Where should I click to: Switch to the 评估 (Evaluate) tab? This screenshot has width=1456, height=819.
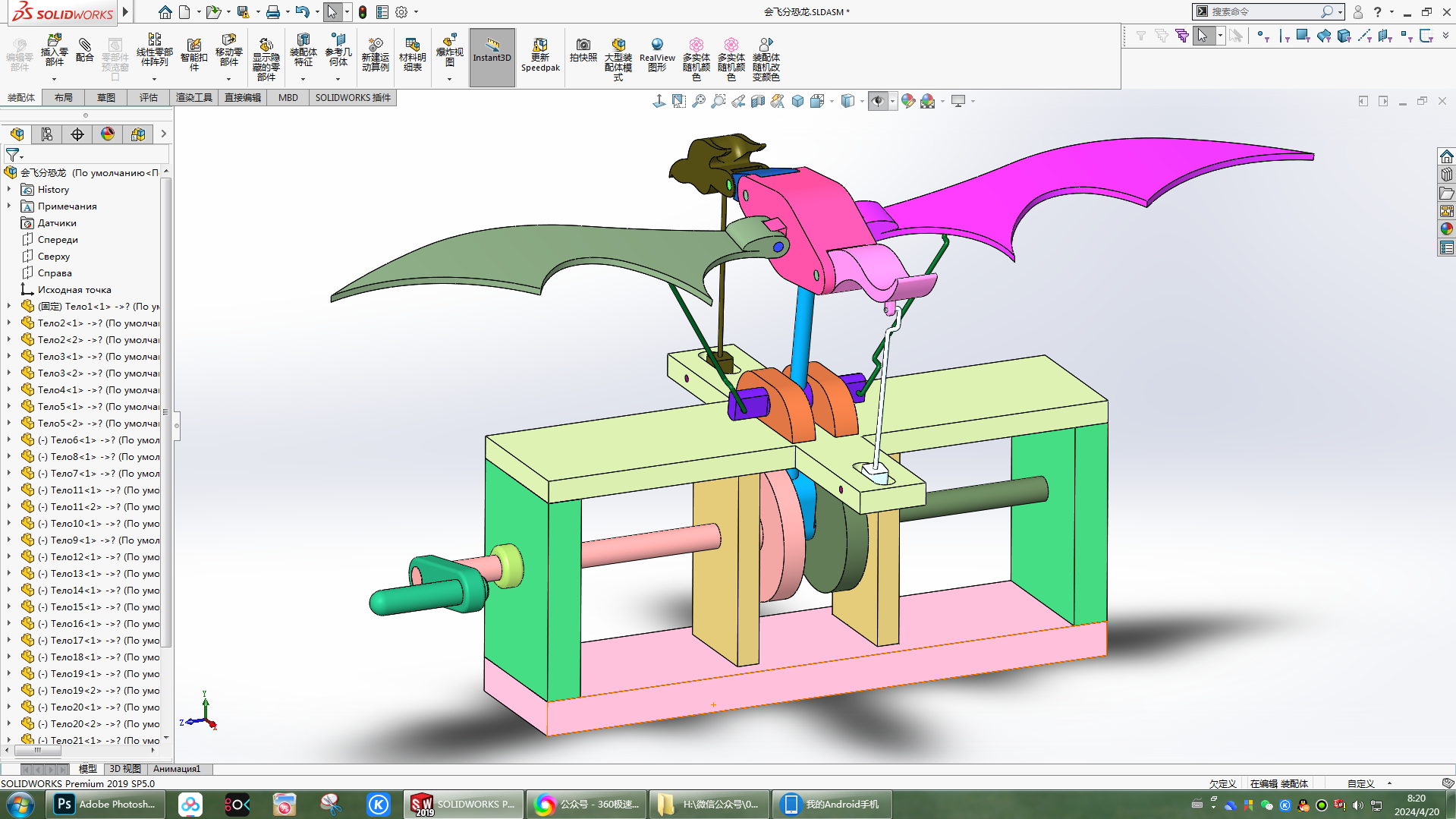(x=149, y=97)
